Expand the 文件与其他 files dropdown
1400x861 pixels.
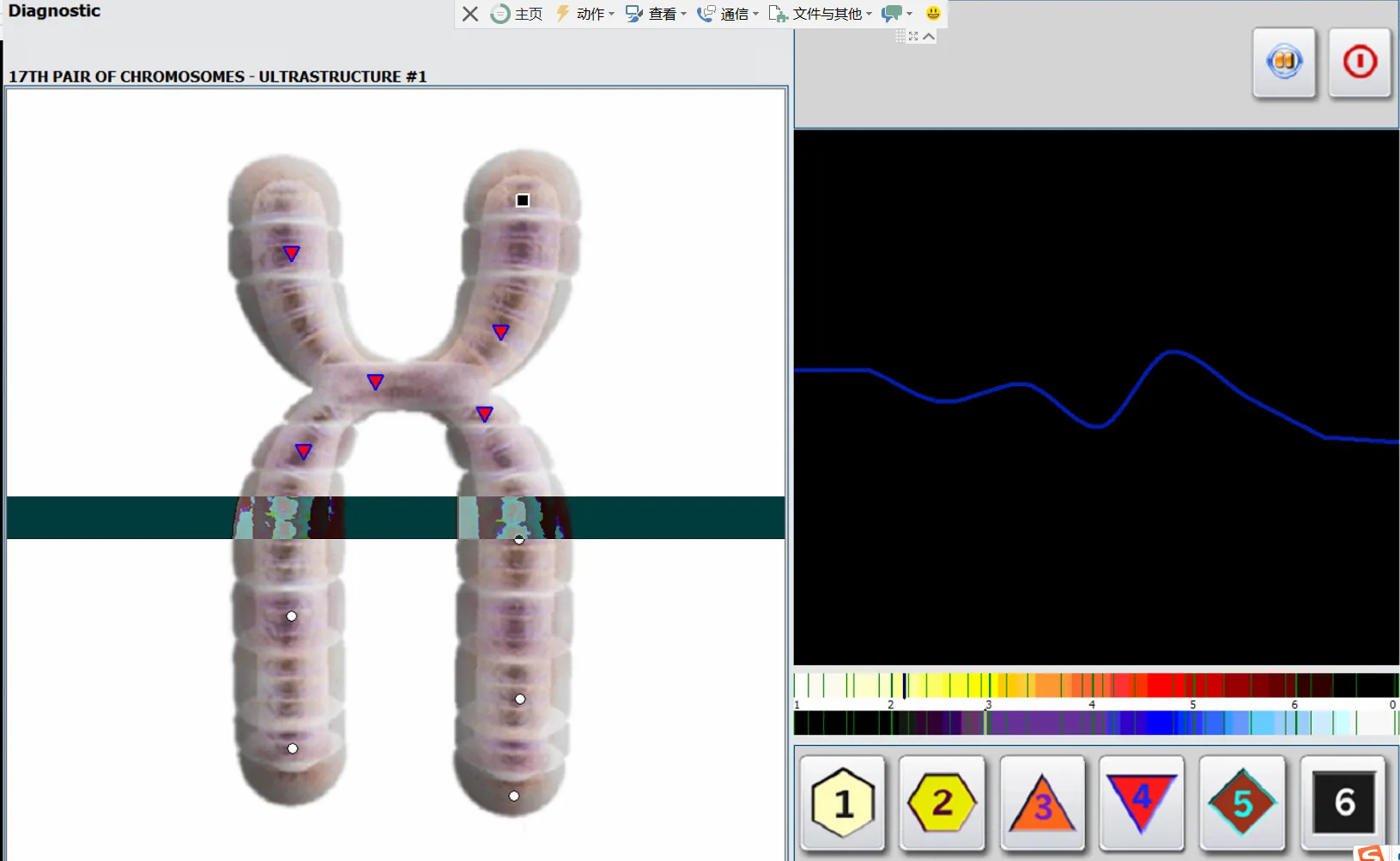click(x=821, y=14)
